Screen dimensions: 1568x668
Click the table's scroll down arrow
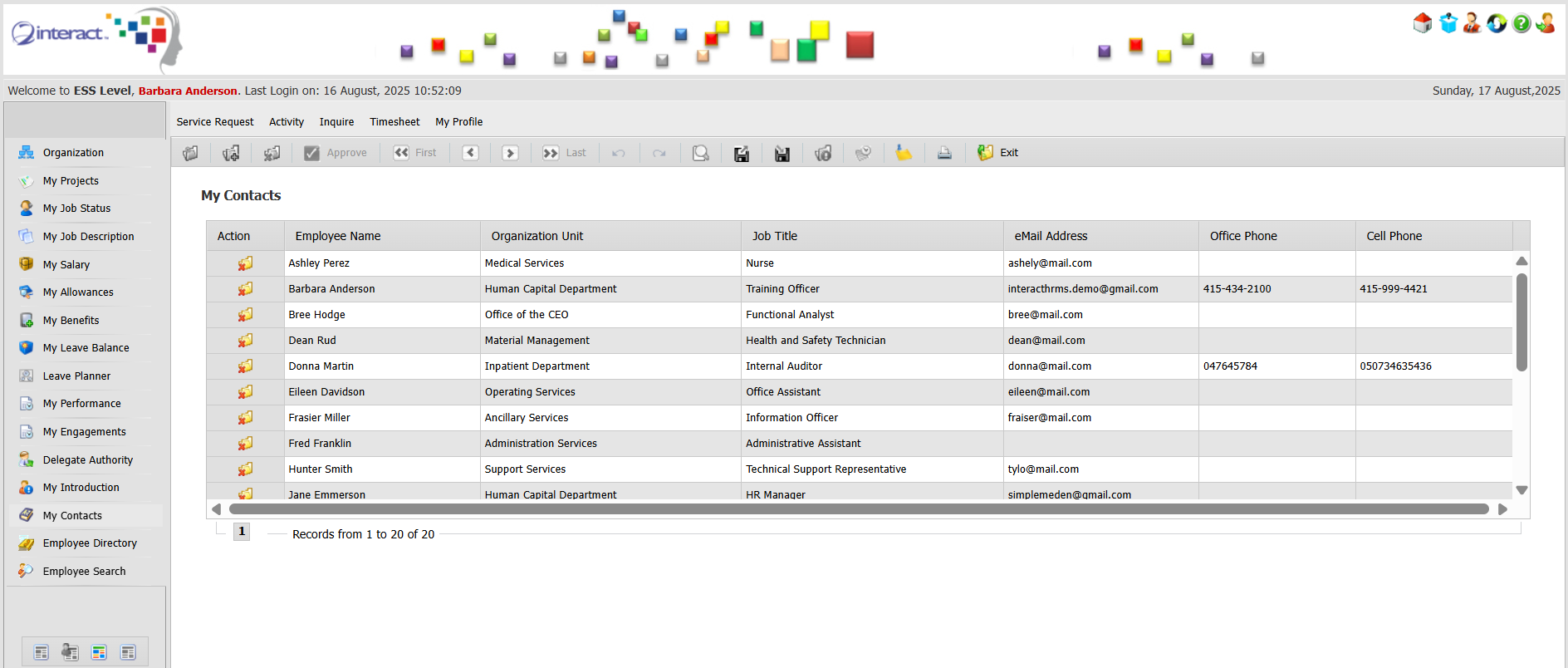1521,490
